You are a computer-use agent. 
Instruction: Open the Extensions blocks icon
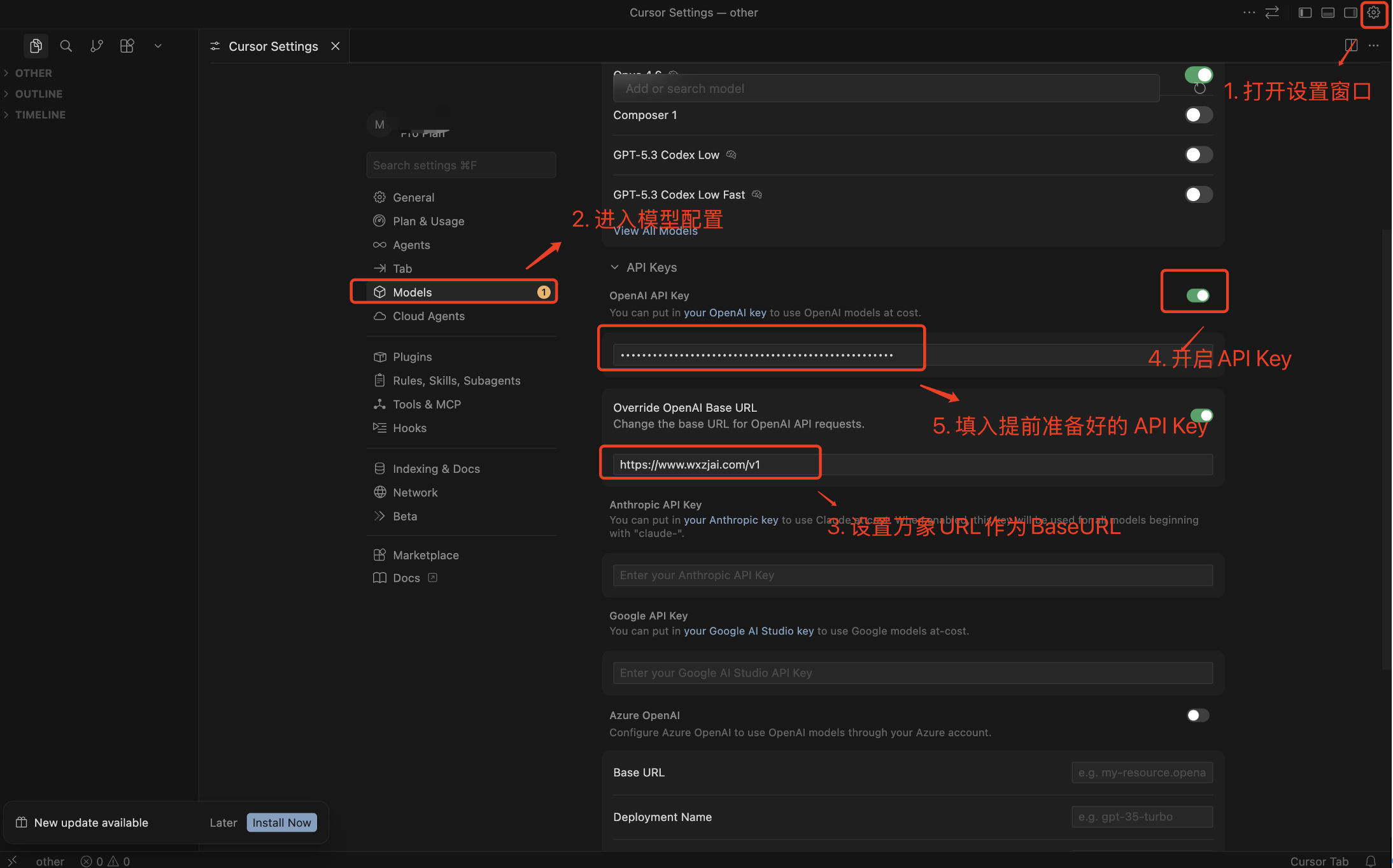tap(127, 46)
